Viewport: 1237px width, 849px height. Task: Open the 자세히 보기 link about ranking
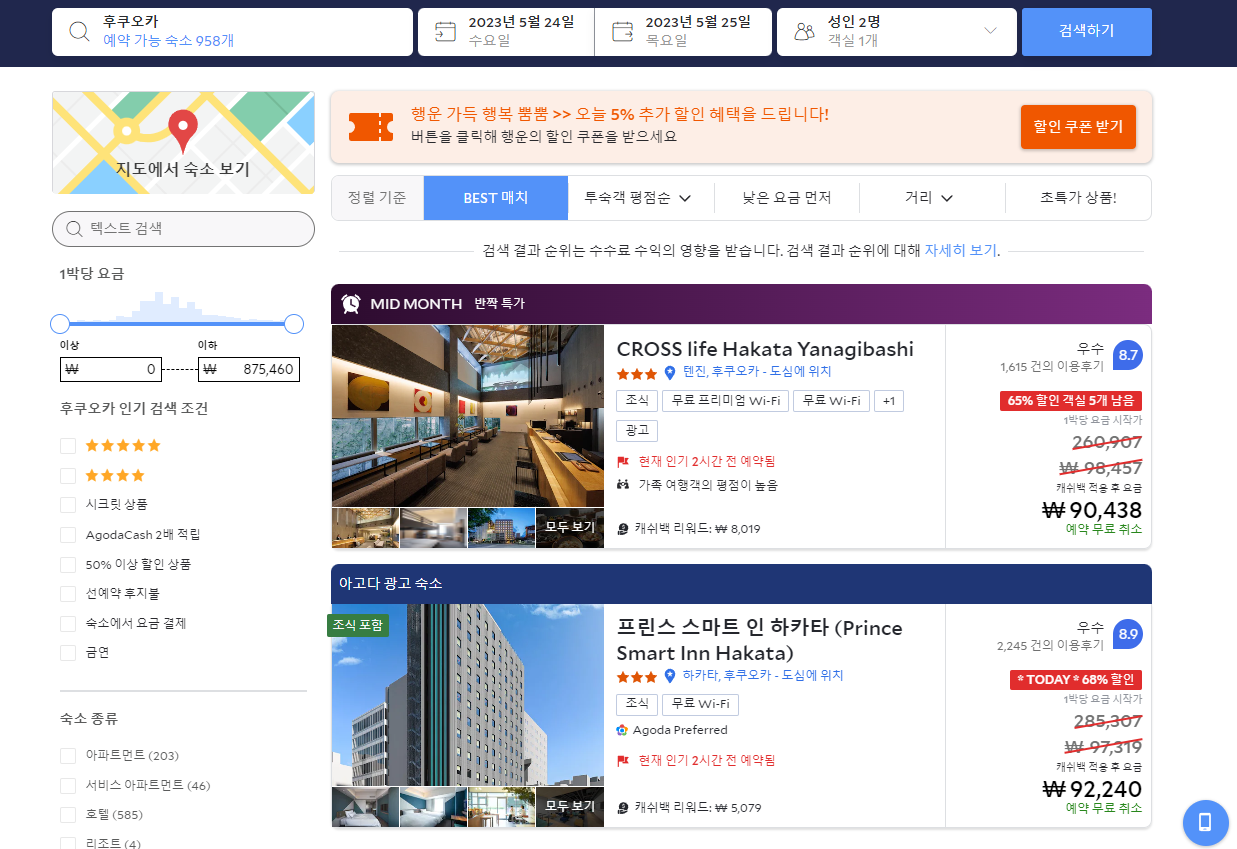point(960,251)
